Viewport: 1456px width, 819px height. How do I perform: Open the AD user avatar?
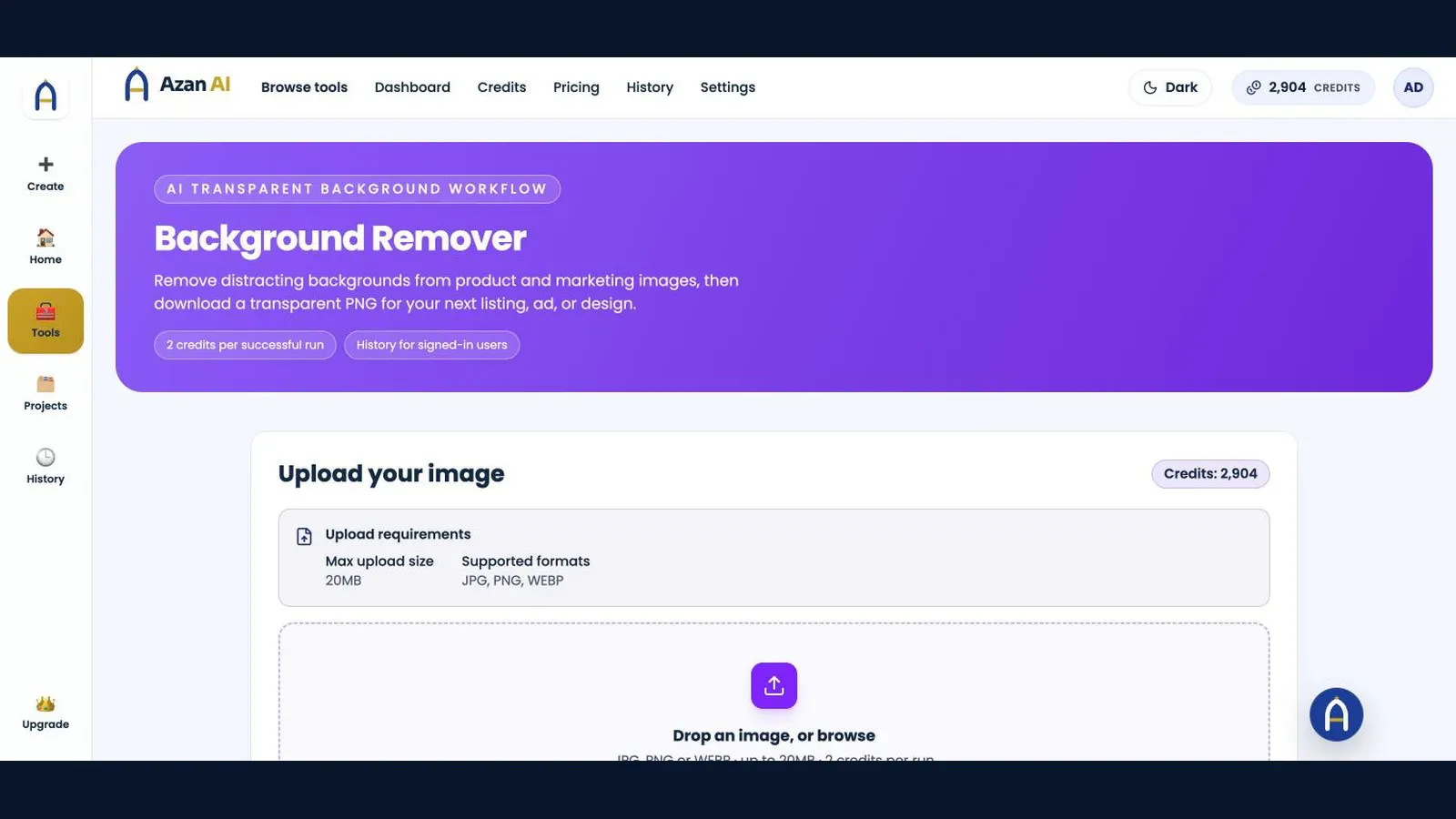pos(1413,87)
